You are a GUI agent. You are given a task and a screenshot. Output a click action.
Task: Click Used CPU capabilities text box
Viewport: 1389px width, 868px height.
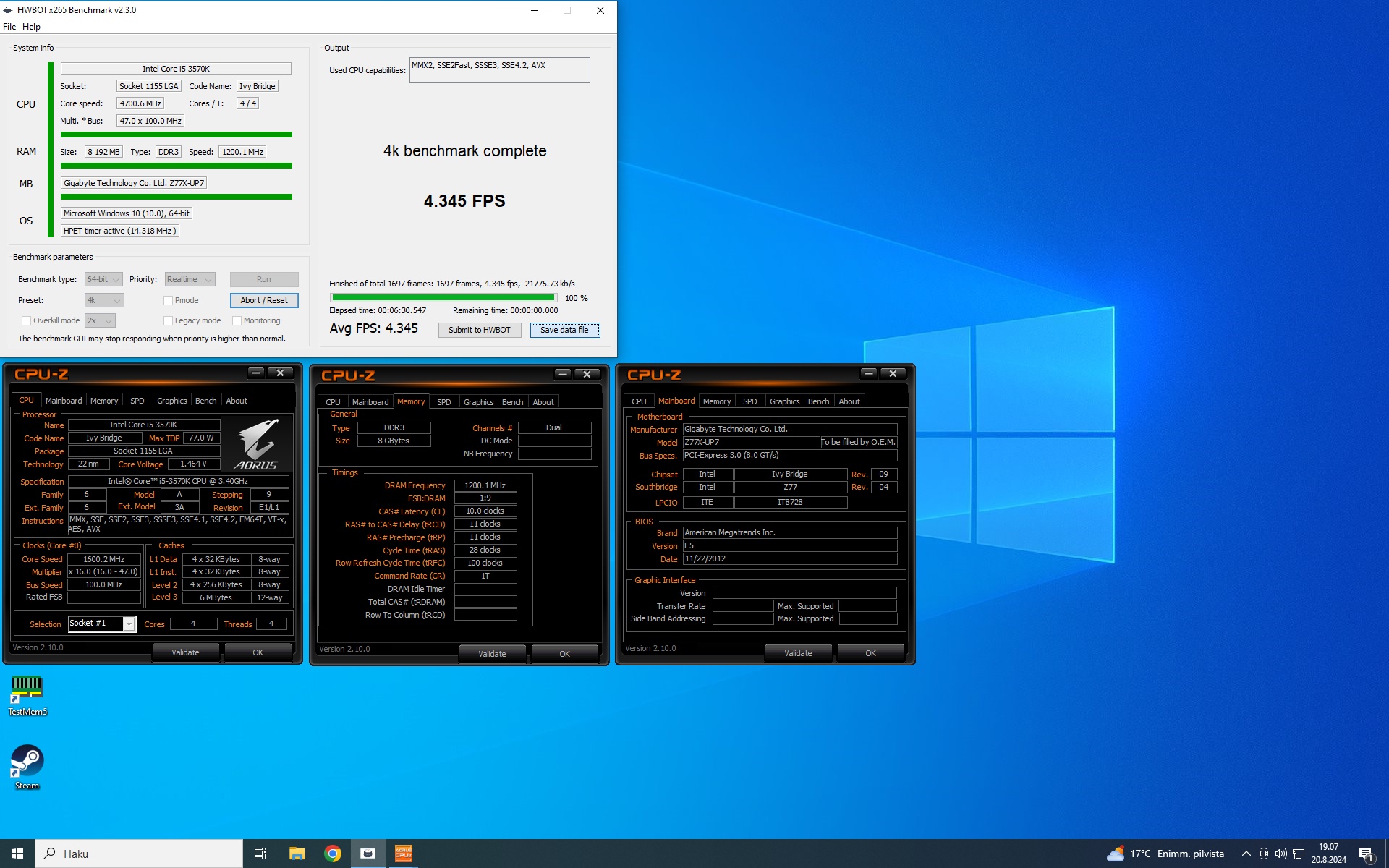[x=499, y=70]
